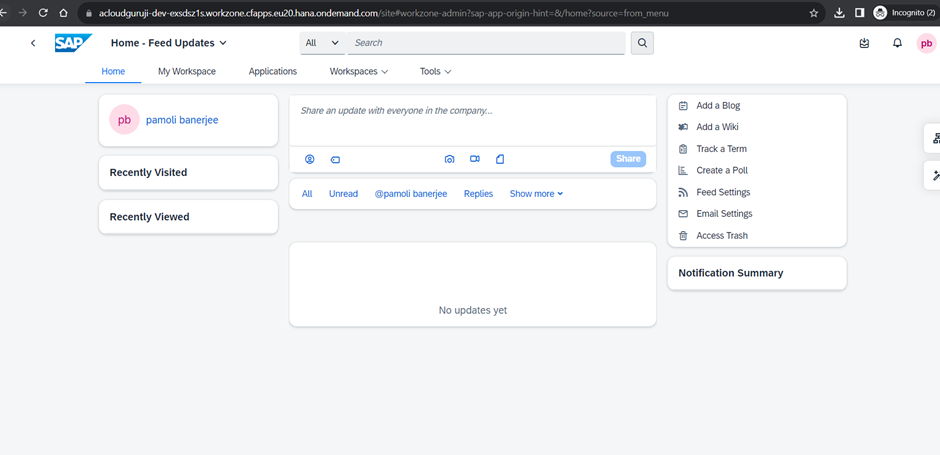Expand the Workspaces menu
Image resolution: width=940 pixels, height=455 pixels.
click(x=359, y=71)
